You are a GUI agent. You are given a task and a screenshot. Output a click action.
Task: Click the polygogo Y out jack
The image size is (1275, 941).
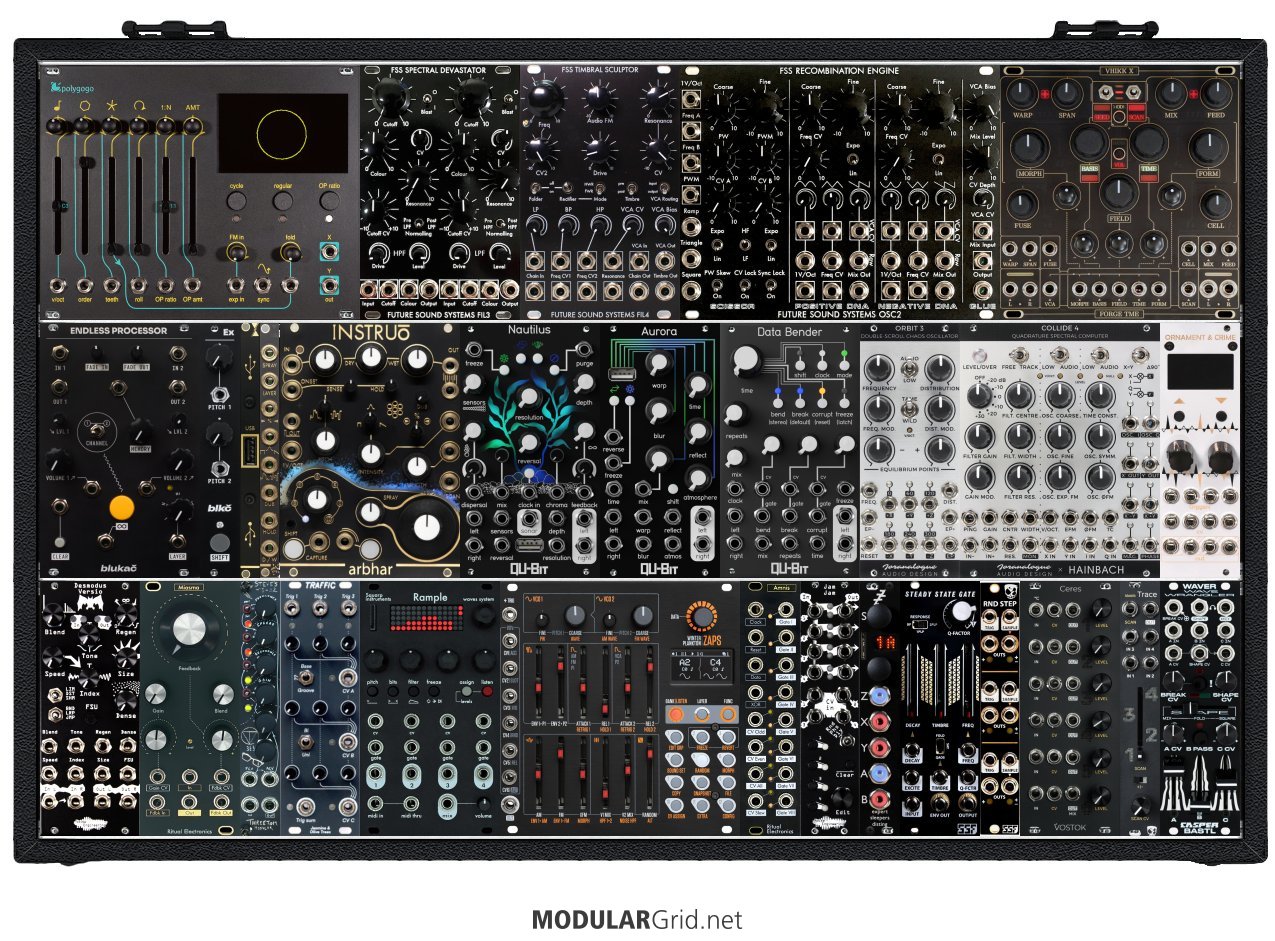coord(330,287)
